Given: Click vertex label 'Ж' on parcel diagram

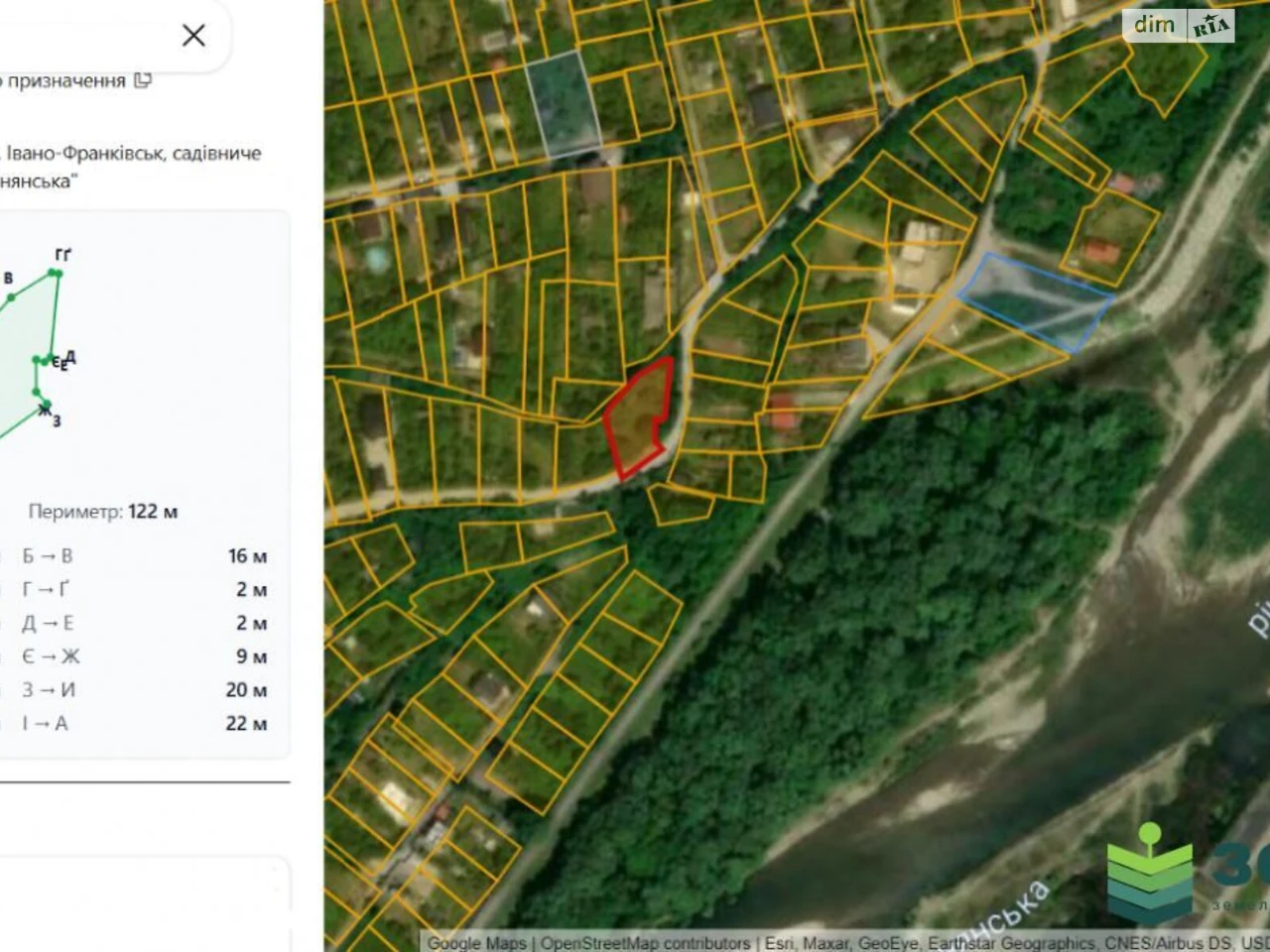Looking at the screenshot, I should point(45,411).
